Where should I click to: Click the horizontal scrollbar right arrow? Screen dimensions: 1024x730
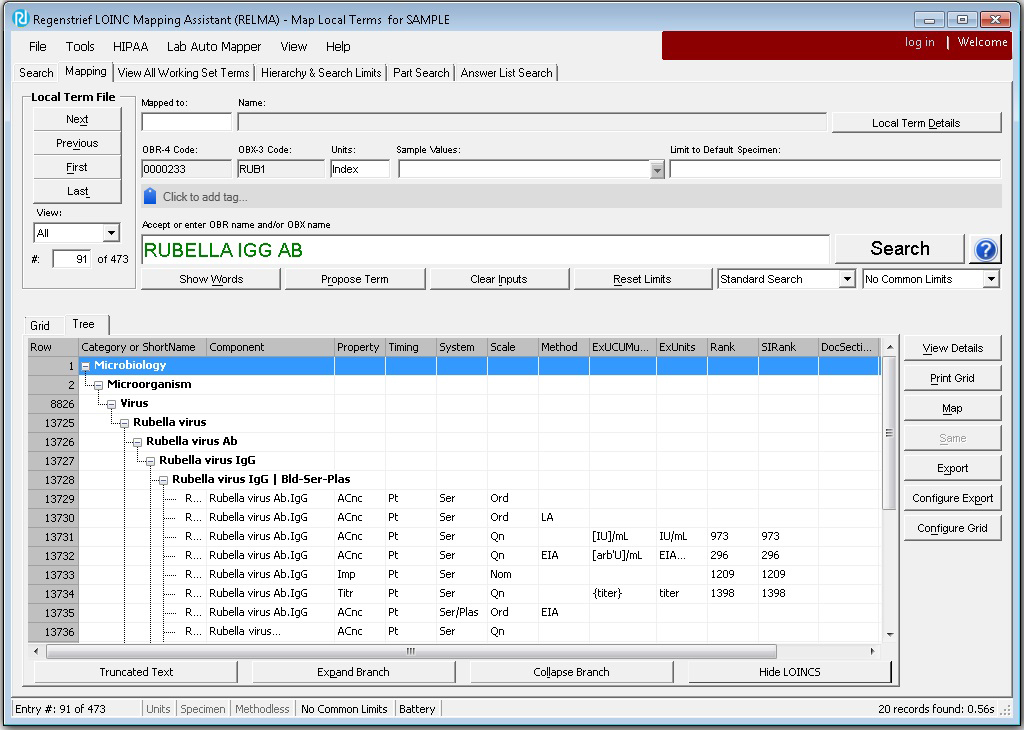872,651
